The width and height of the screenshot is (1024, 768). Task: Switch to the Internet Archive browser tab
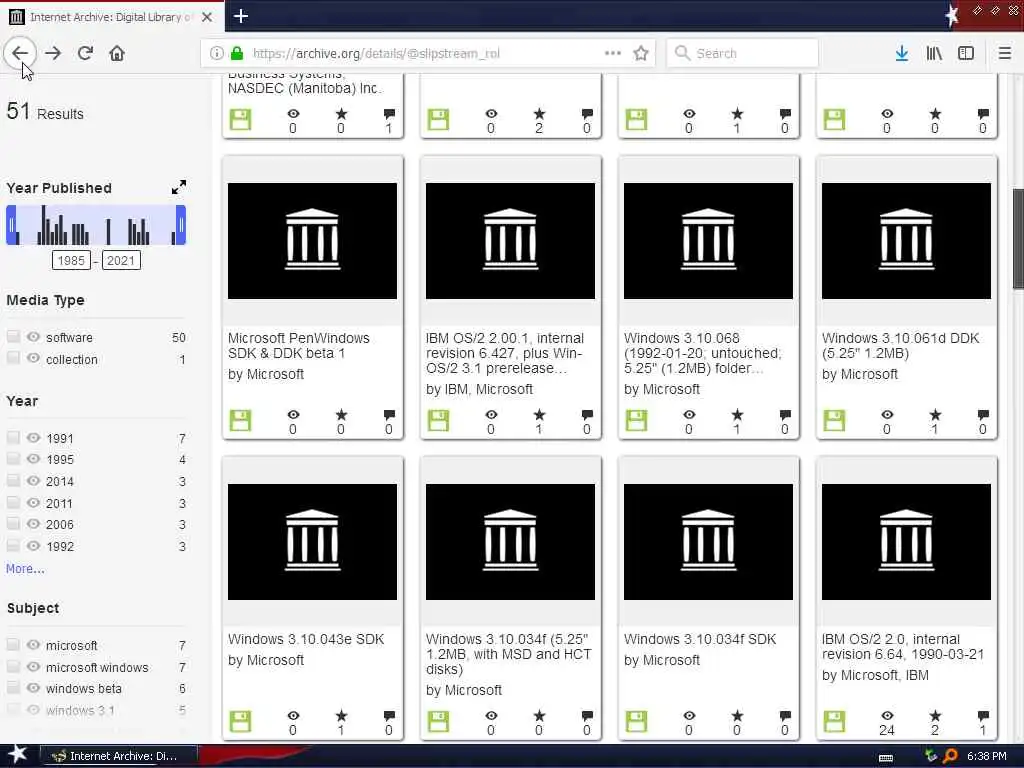(111, 17)
